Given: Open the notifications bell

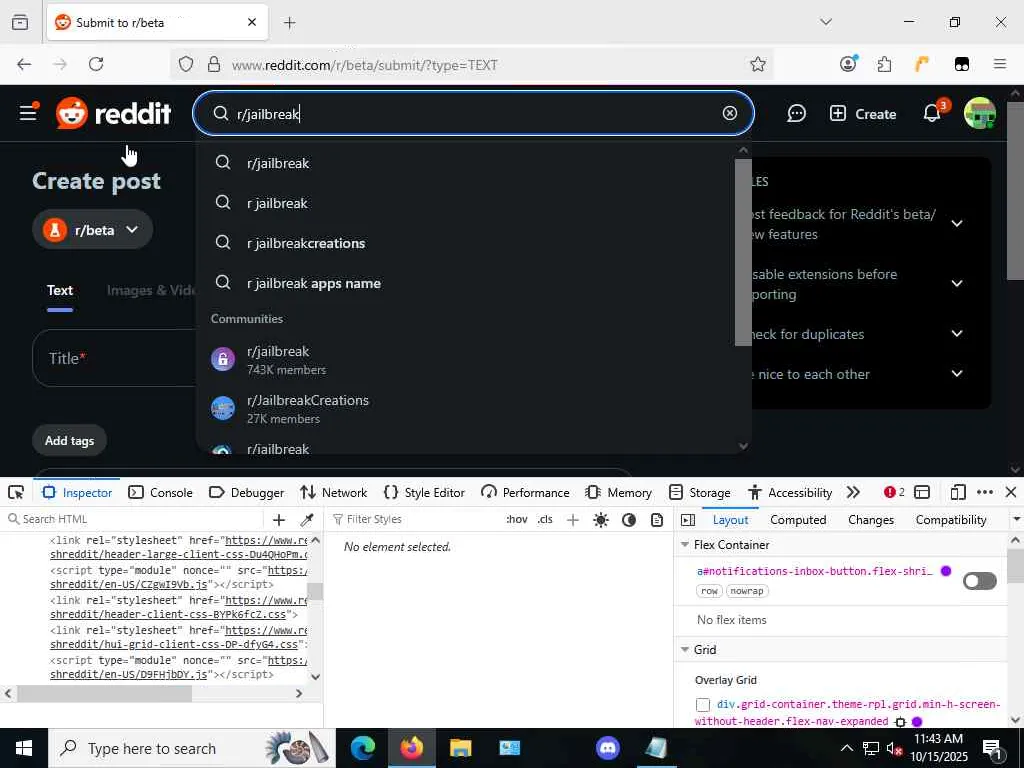Looking at the screenshot, I should point(932,114).
